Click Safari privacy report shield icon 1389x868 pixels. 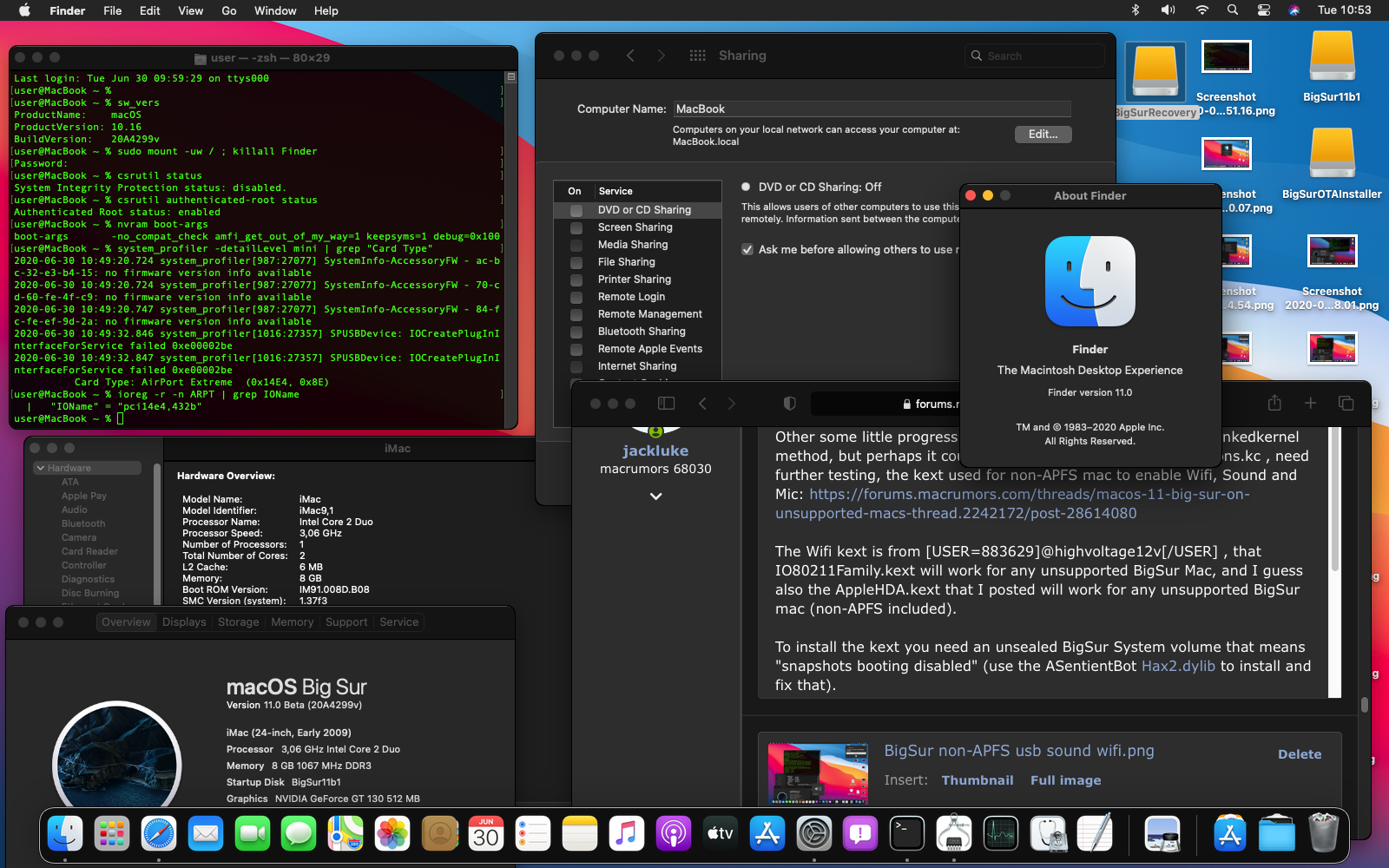tap(789, 404)
